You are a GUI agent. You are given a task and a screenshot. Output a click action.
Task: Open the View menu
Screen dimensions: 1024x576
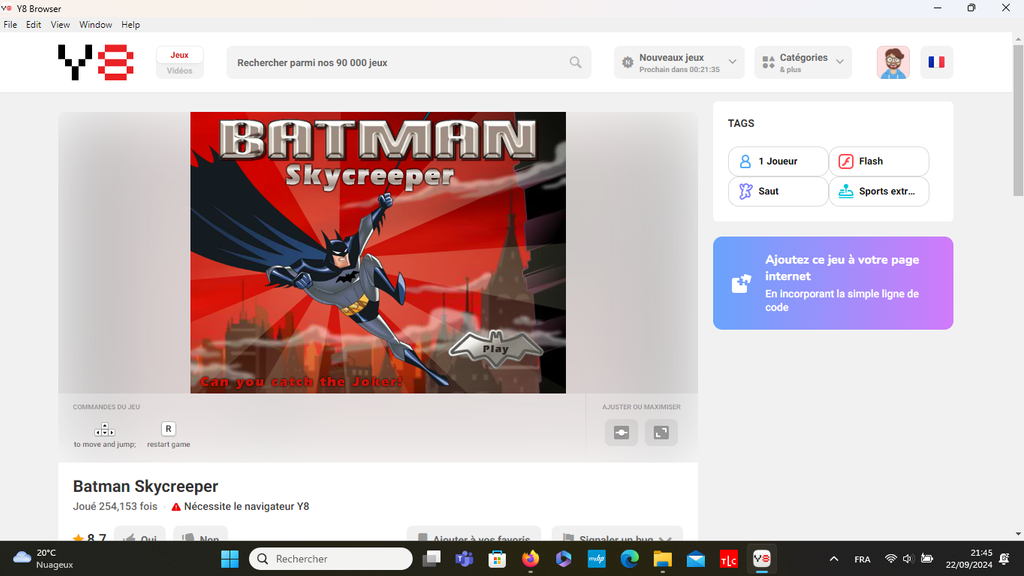click(x=60, y=24)
